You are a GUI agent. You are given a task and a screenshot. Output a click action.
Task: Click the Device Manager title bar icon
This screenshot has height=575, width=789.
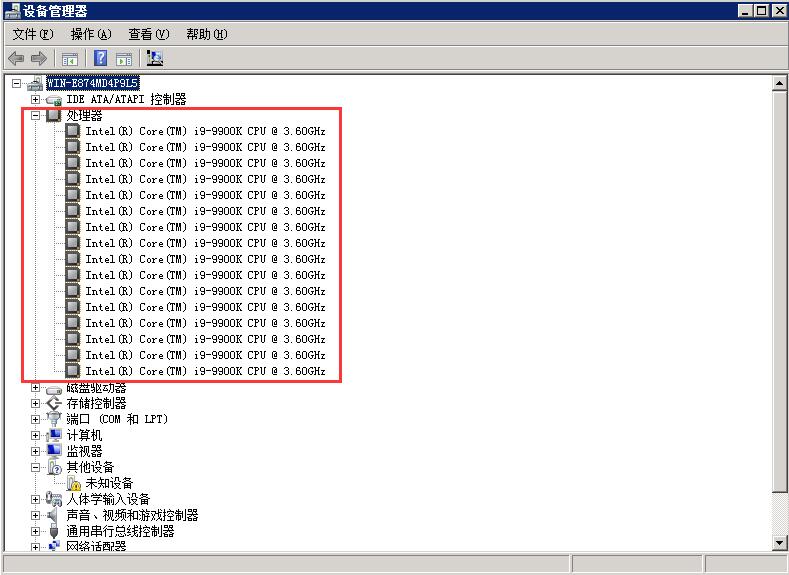tap(12, 11)
